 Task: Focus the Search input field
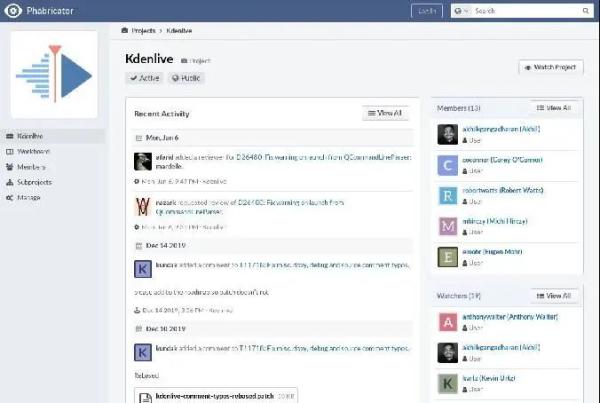[530, 11]
